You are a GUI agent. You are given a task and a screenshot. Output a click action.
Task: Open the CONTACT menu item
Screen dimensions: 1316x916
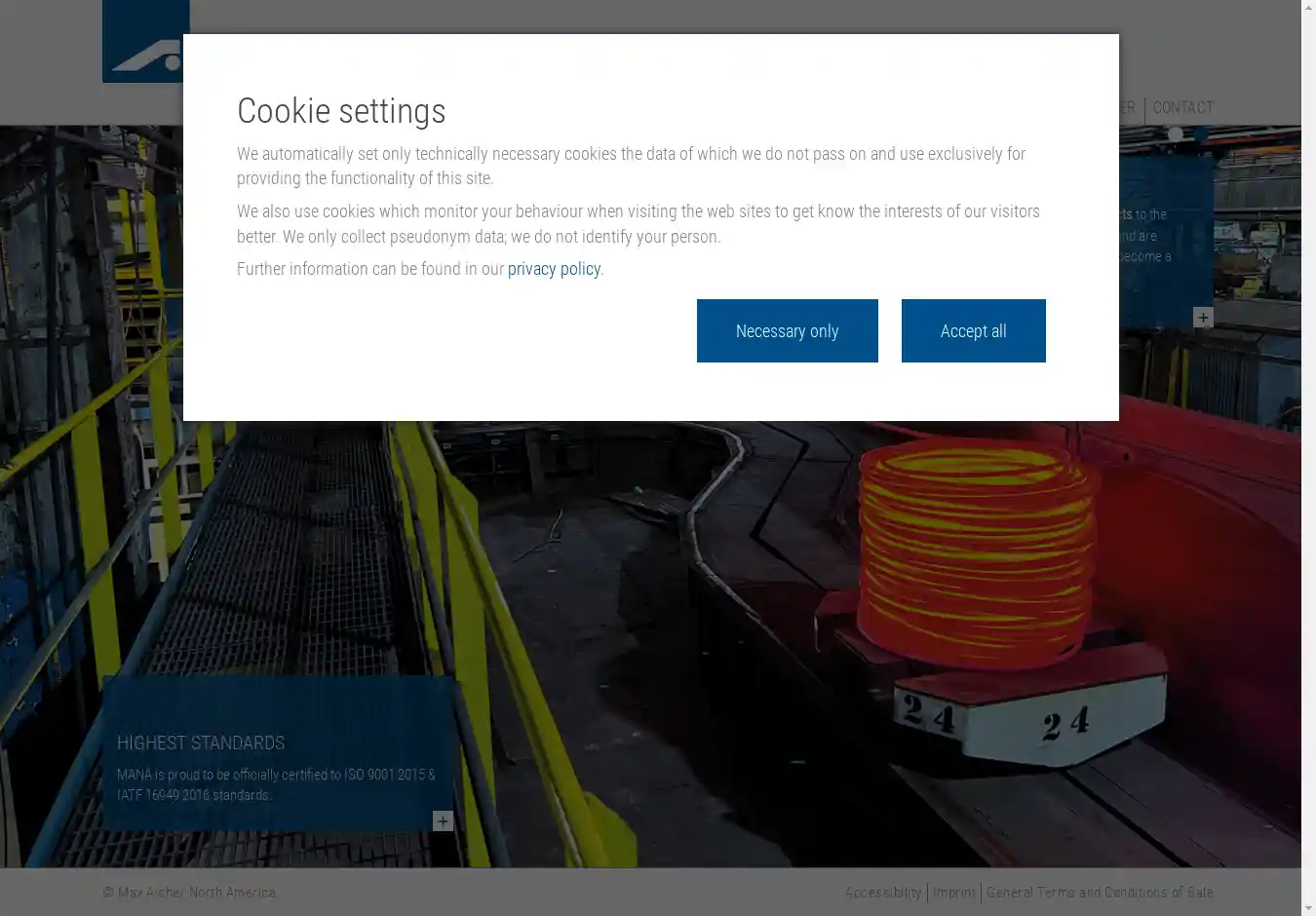point(1182,108)
